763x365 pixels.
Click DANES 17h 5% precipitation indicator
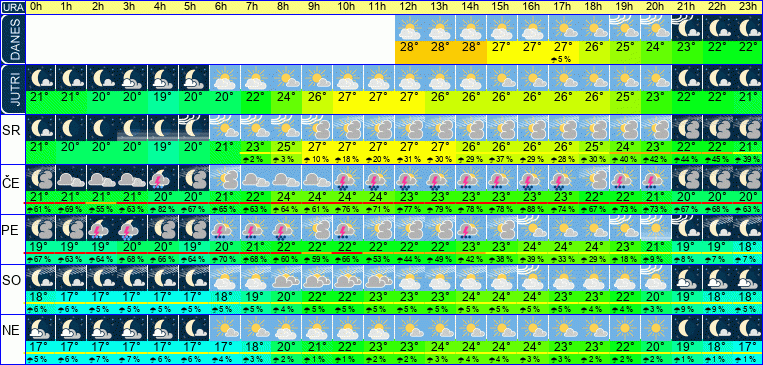pos(563,59)
